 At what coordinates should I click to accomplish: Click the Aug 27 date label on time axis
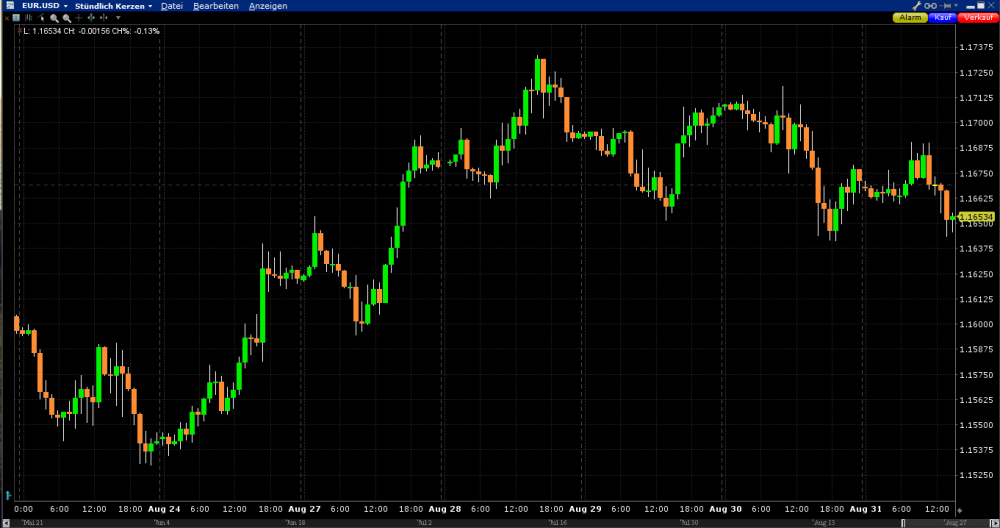pyautogui.click(x=305, y=510)
